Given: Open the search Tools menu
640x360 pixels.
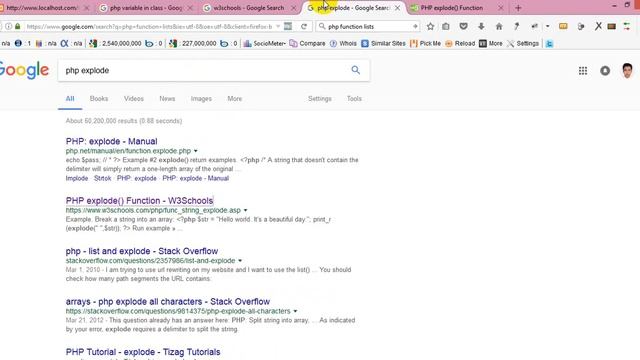Looking at the screenshot, I should [x=354, y=99].
